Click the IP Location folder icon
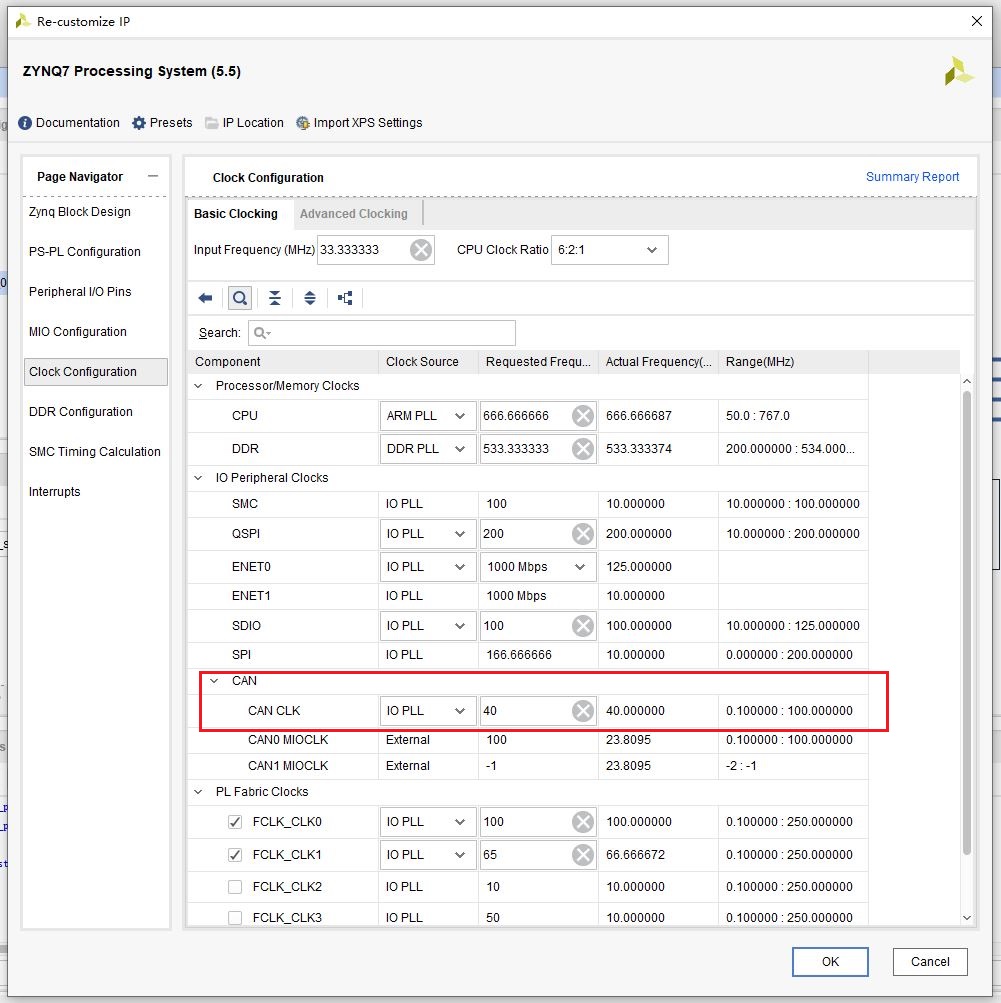This screenshot has width=1001, height=1003. [x=212, y=123]
